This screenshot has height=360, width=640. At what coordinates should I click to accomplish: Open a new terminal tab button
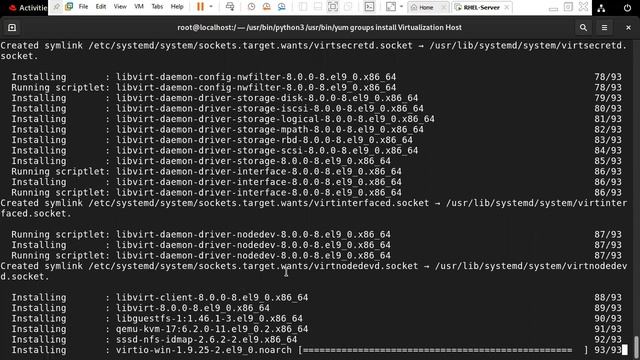pyautogui.click(x=12, y=27)
